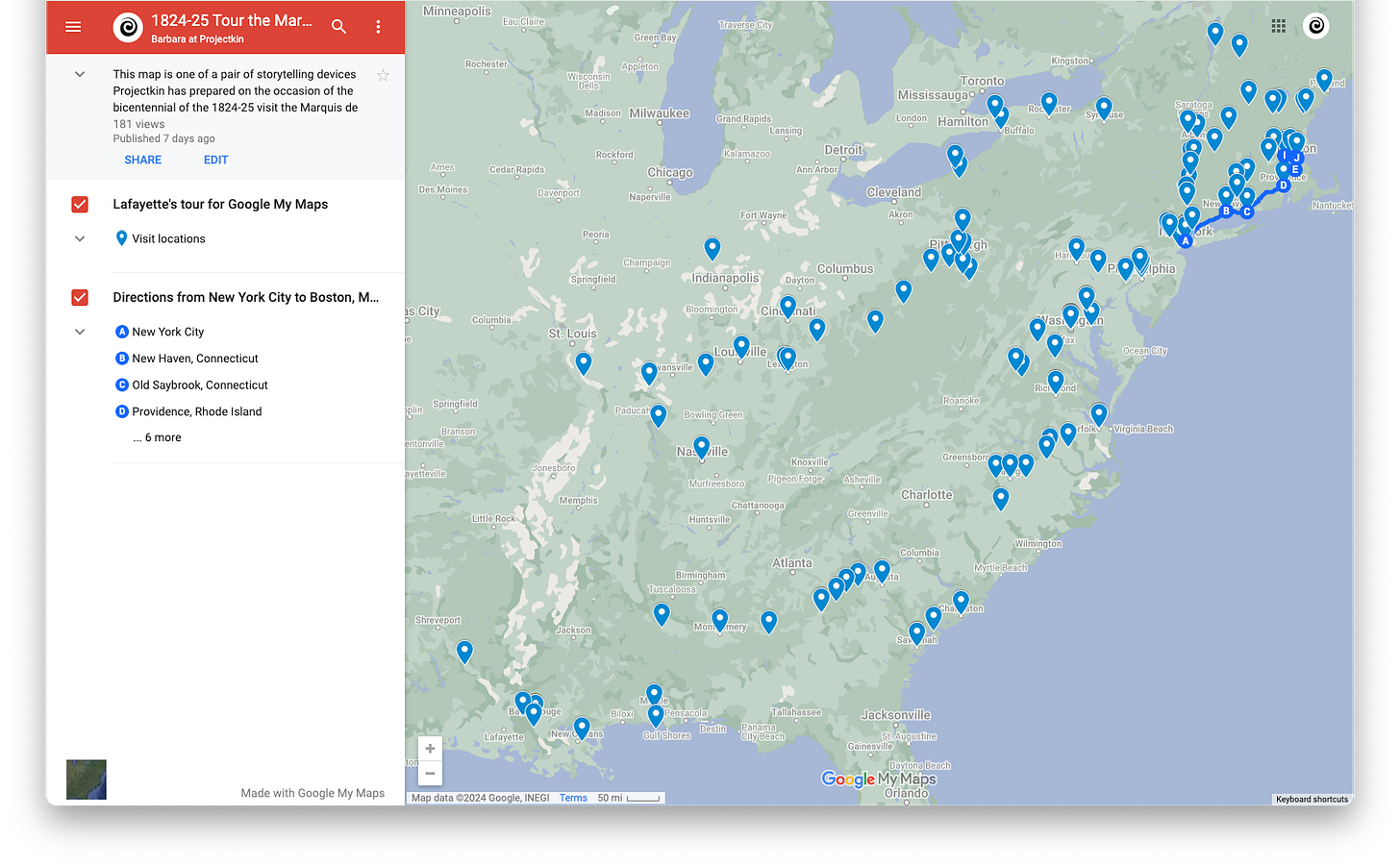Zoom in with the plus button
This screenshot has height=867, width=1400.
point(430,749)
